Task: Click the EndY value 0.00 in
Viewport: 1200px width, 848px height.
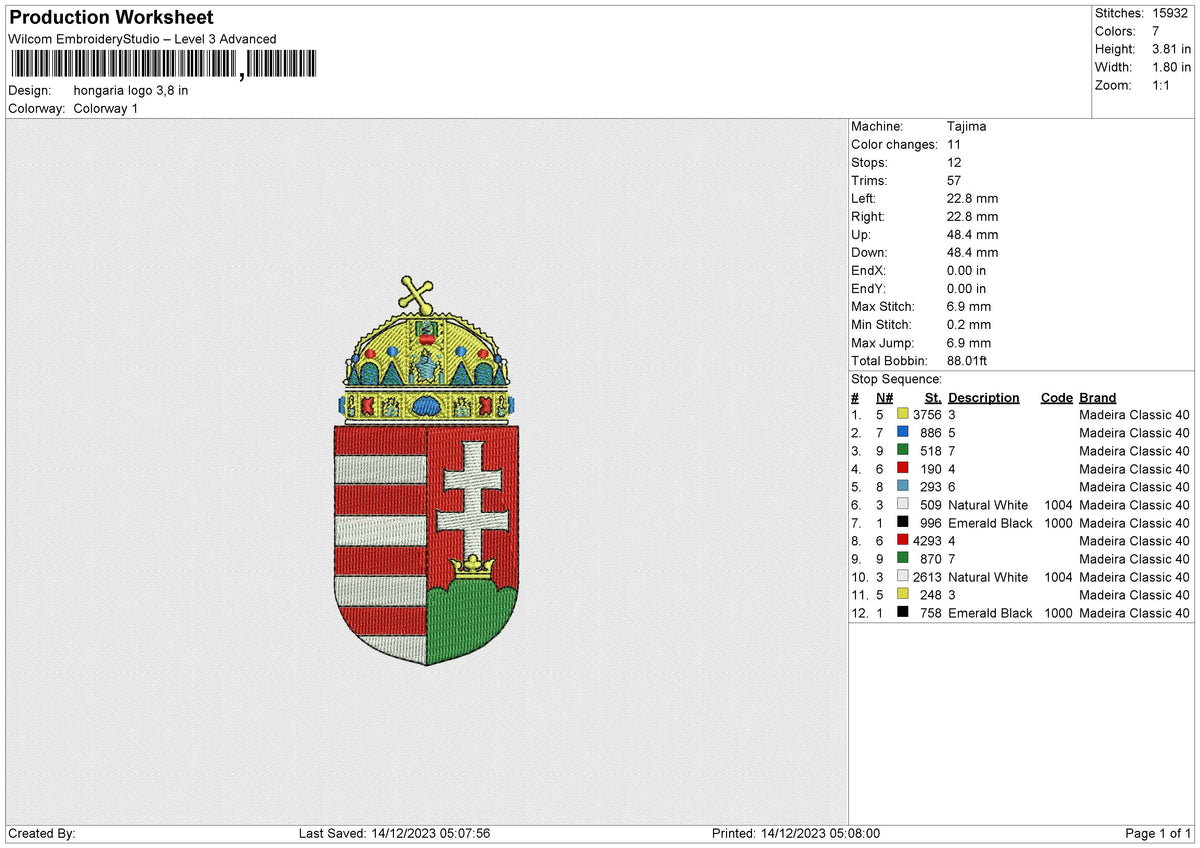Action: [966, 288]
